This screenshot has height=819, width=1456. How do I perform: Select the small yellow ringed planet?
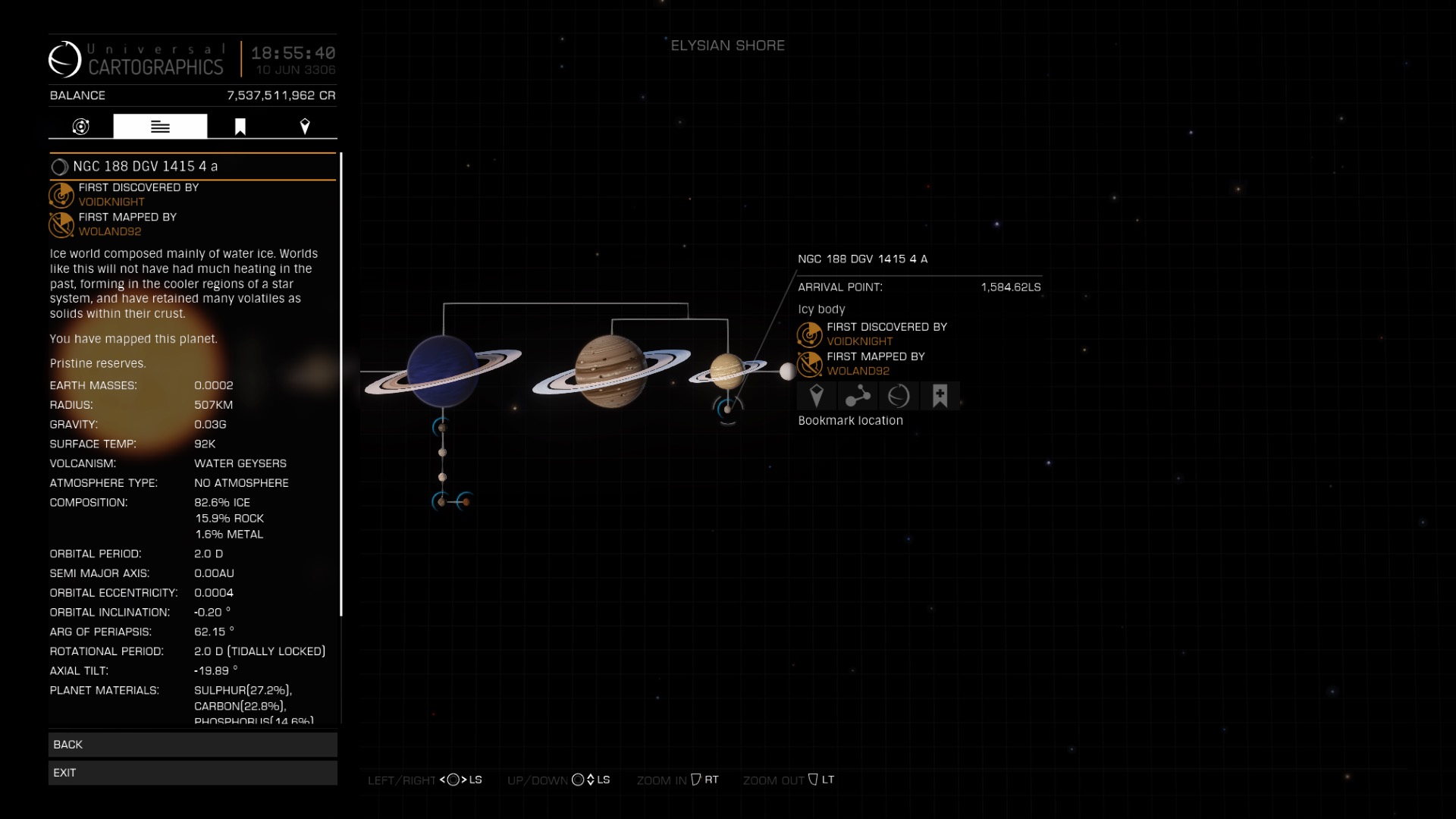coord(728,372)
